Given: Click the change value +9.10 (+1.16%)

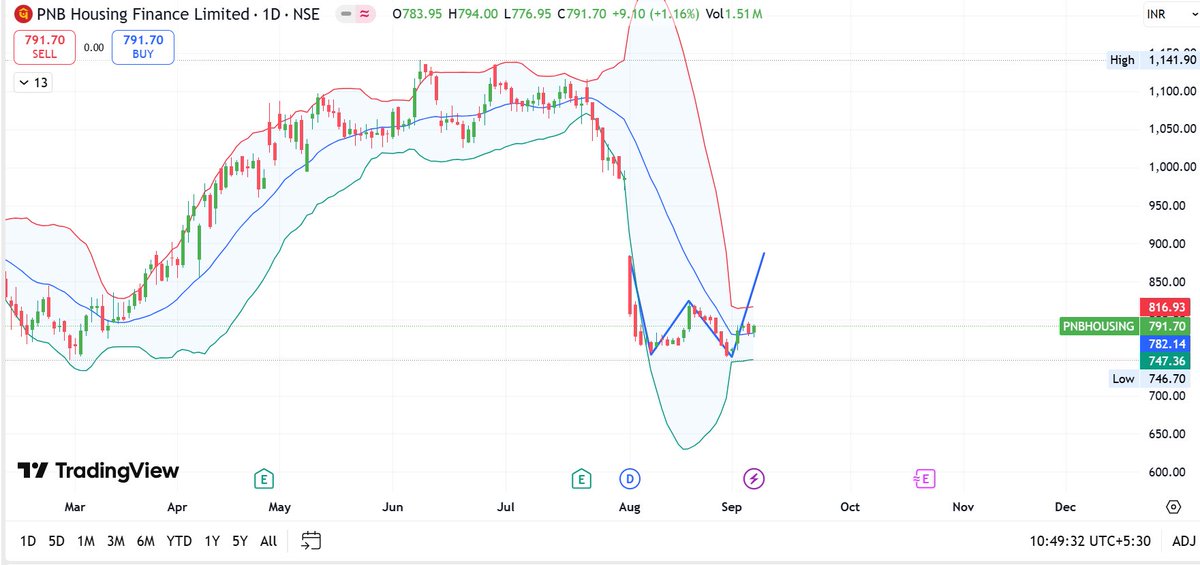Looking at the screenshot, I should (655, 14).
